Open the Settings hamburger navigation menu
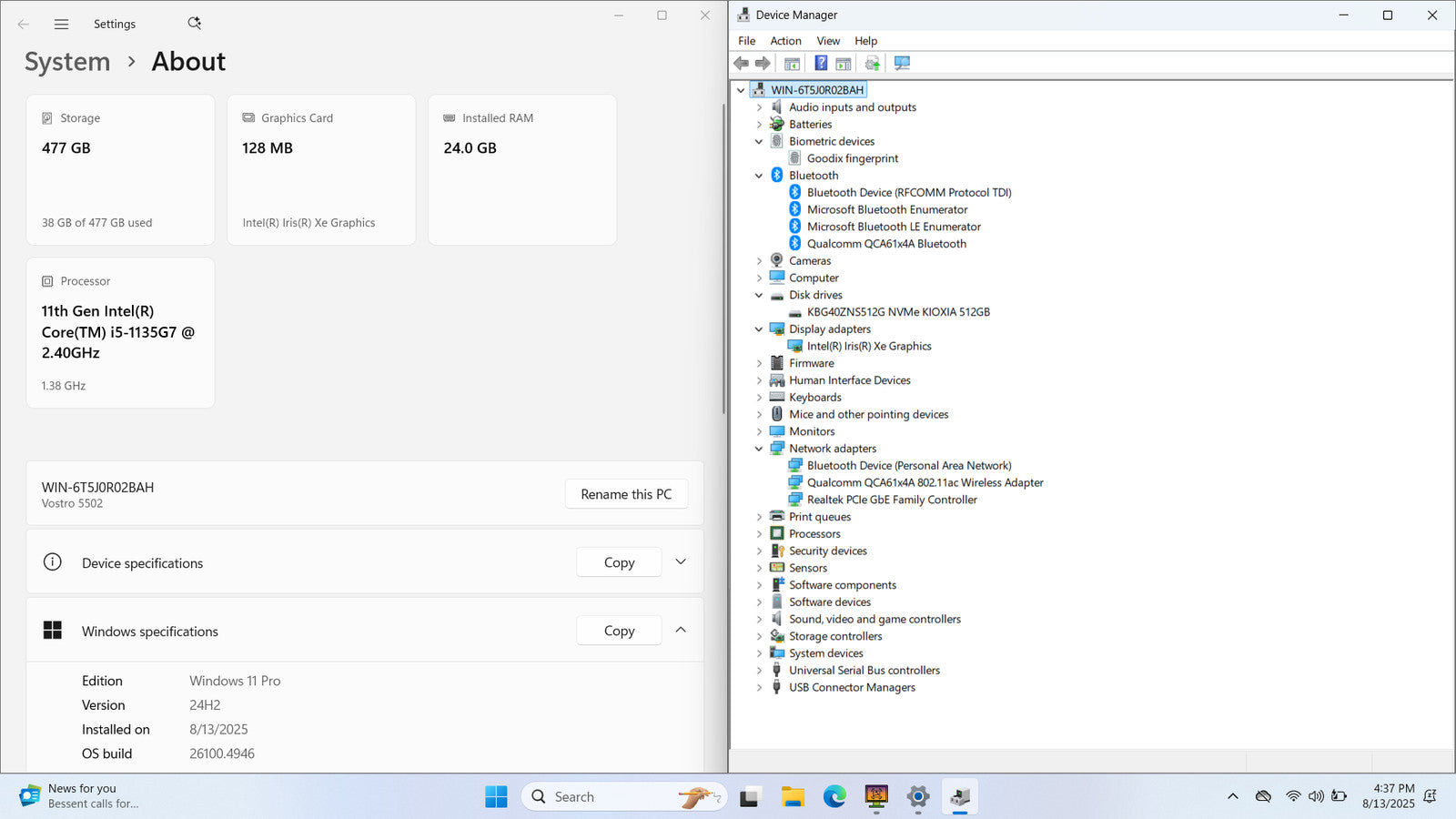Image resolution: width=1456 pixels, height=819 pixels. [61, 24]
